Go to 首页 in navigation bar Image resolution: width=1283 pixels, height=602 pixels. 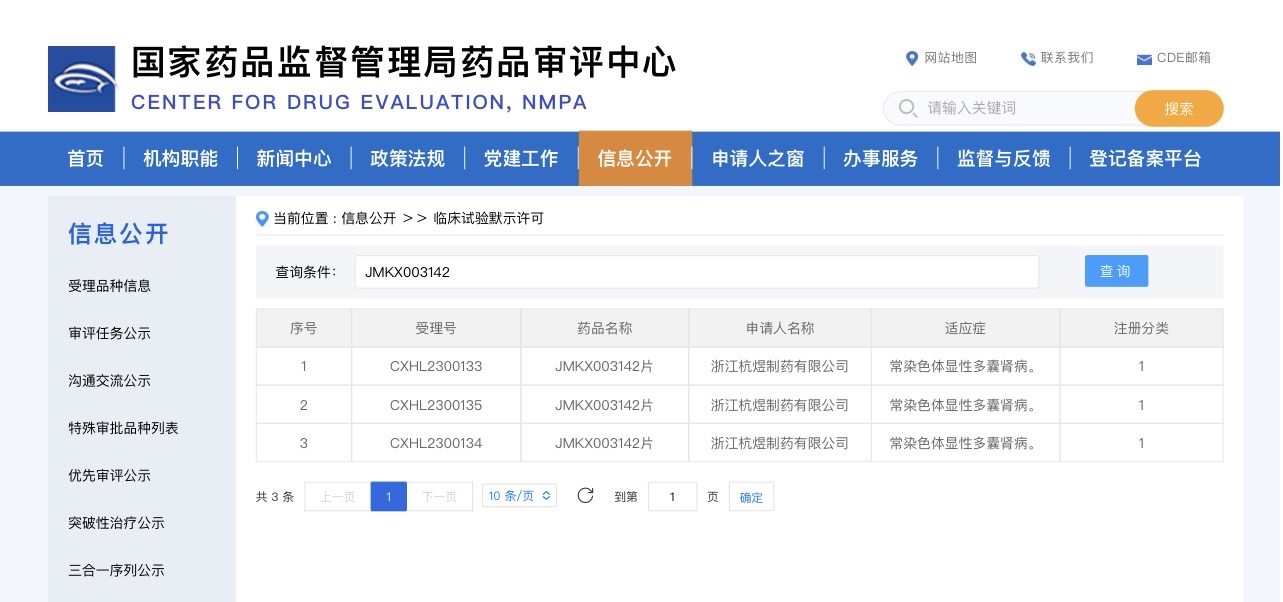[x=85, y=159]
